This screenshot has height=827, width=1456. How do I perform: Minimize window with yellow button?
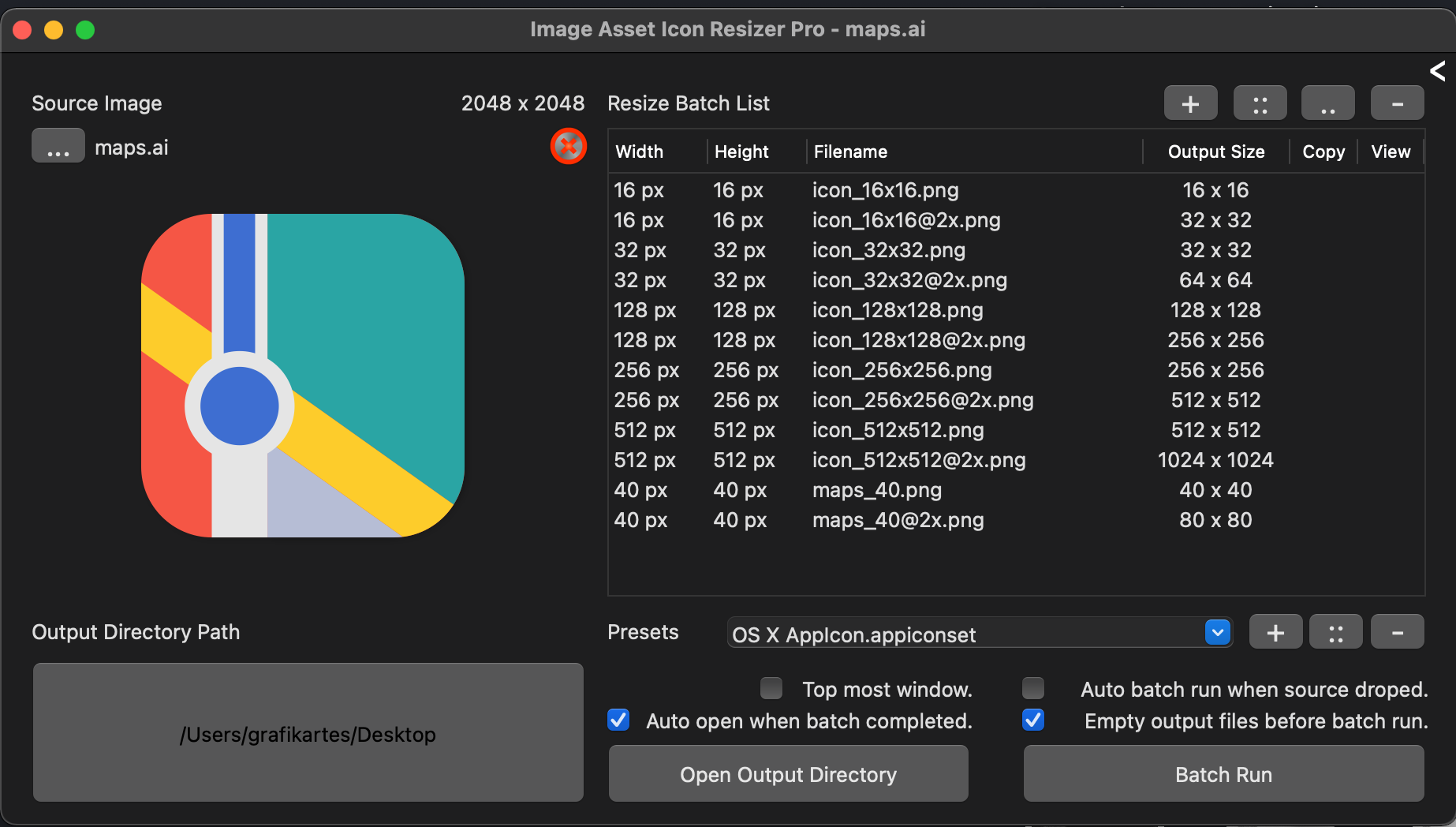coord(54,30)
